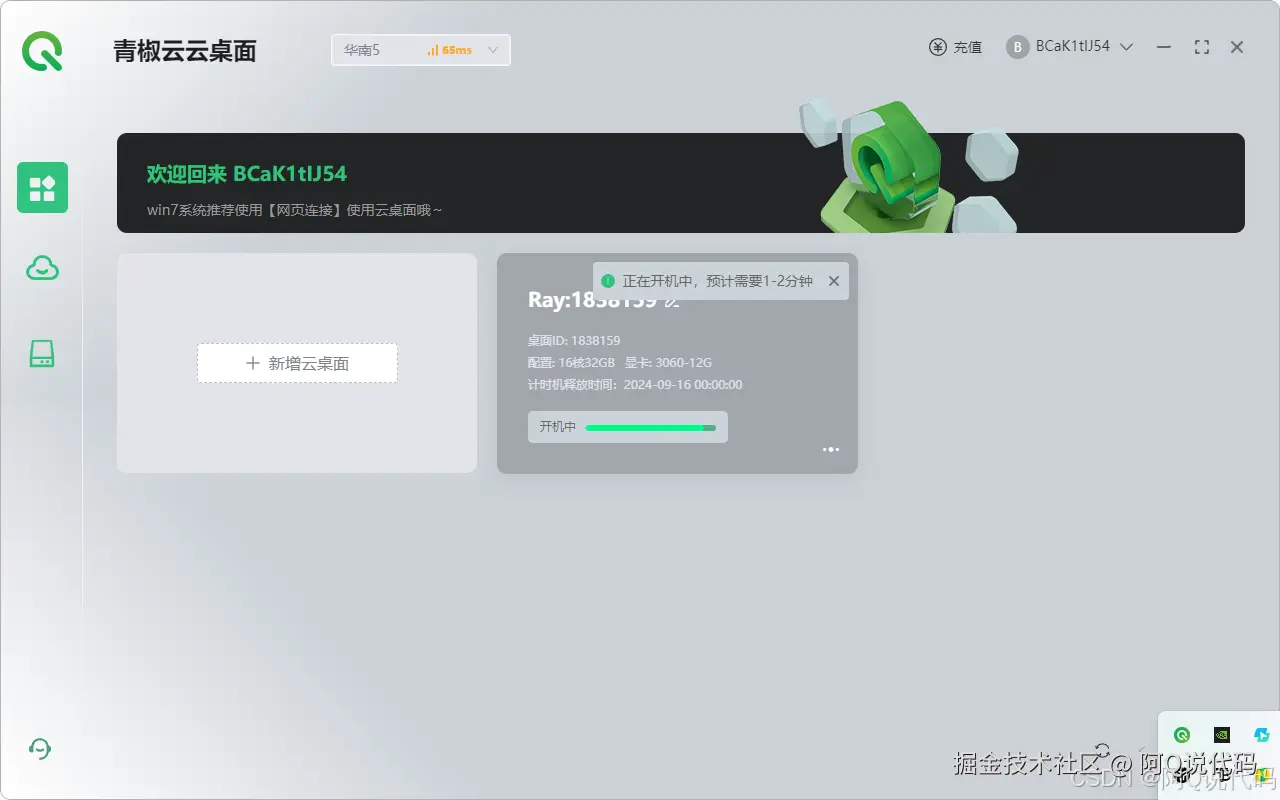
Task: Click 显卡: 3060-12G text
Action: coord(669,363)
